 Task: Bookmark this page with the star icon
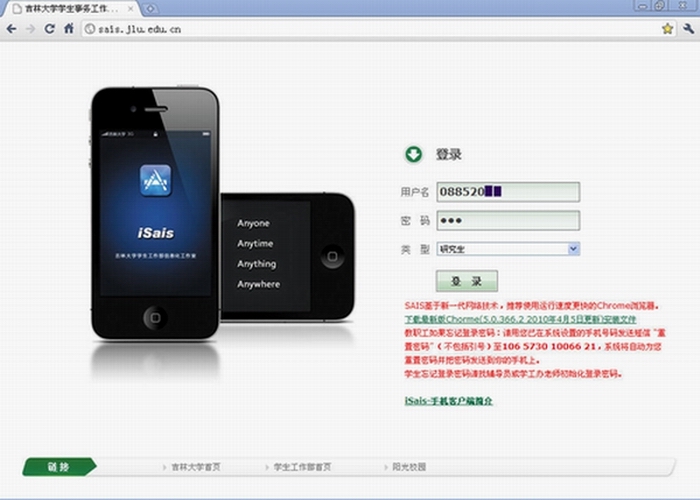point(667,29)
